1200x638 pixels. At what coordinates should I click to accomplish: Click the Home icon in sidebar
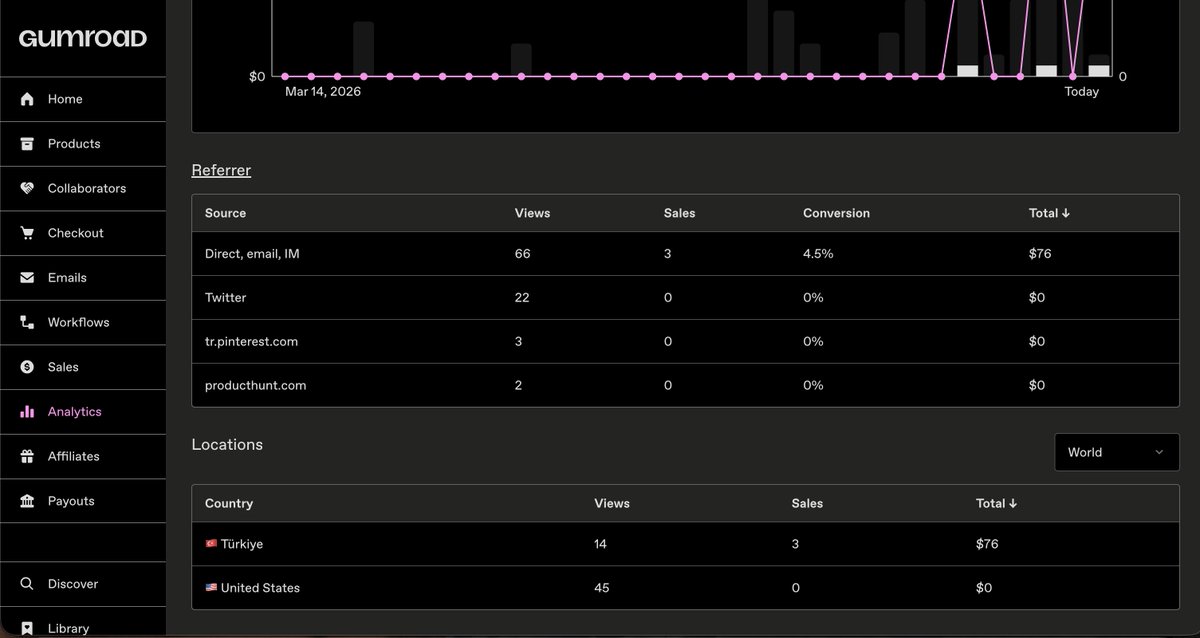coord(27,99)
